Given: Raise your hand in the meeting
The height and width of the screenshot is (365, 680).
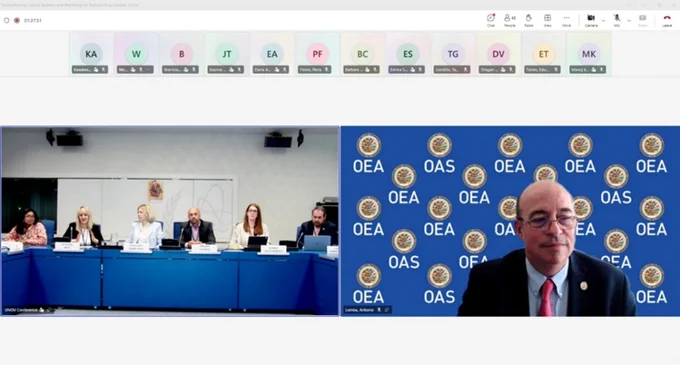Looking at the screenshot, I should pos(529,20).
